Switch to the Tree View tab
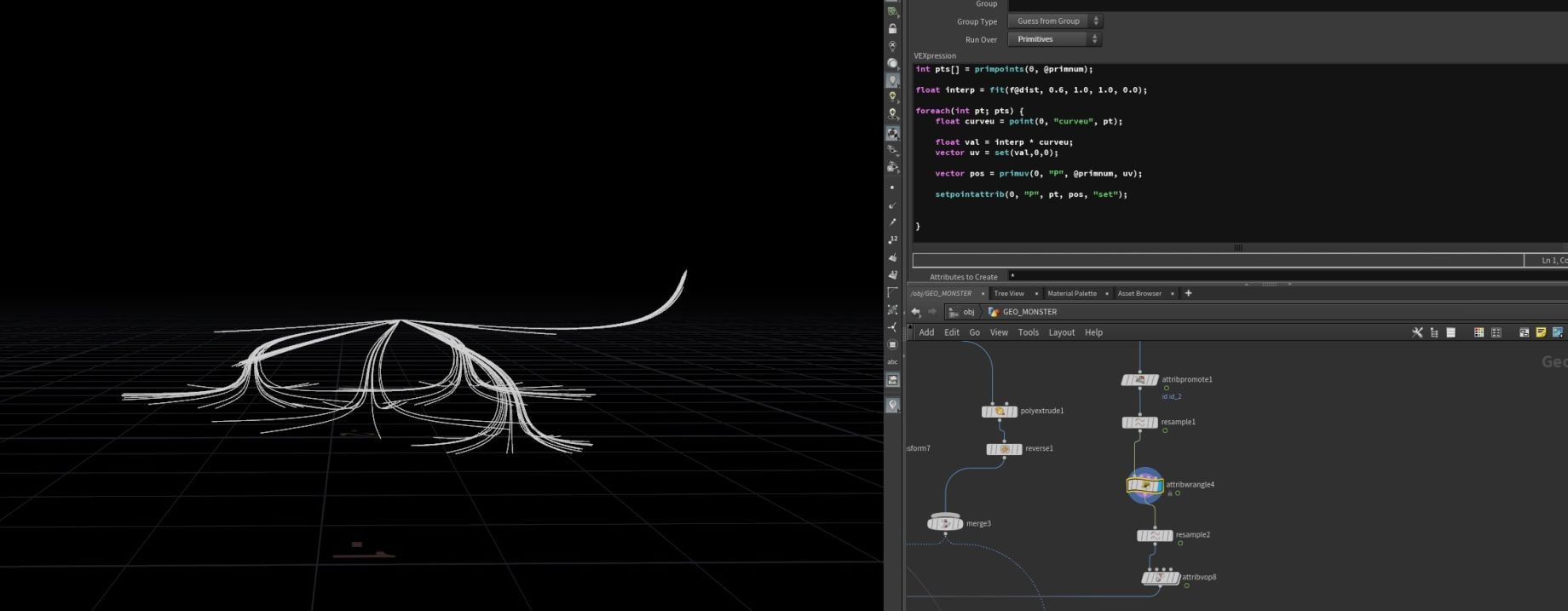The image size is (1568, 611). pyautogui.click(x=1009, y=293)
